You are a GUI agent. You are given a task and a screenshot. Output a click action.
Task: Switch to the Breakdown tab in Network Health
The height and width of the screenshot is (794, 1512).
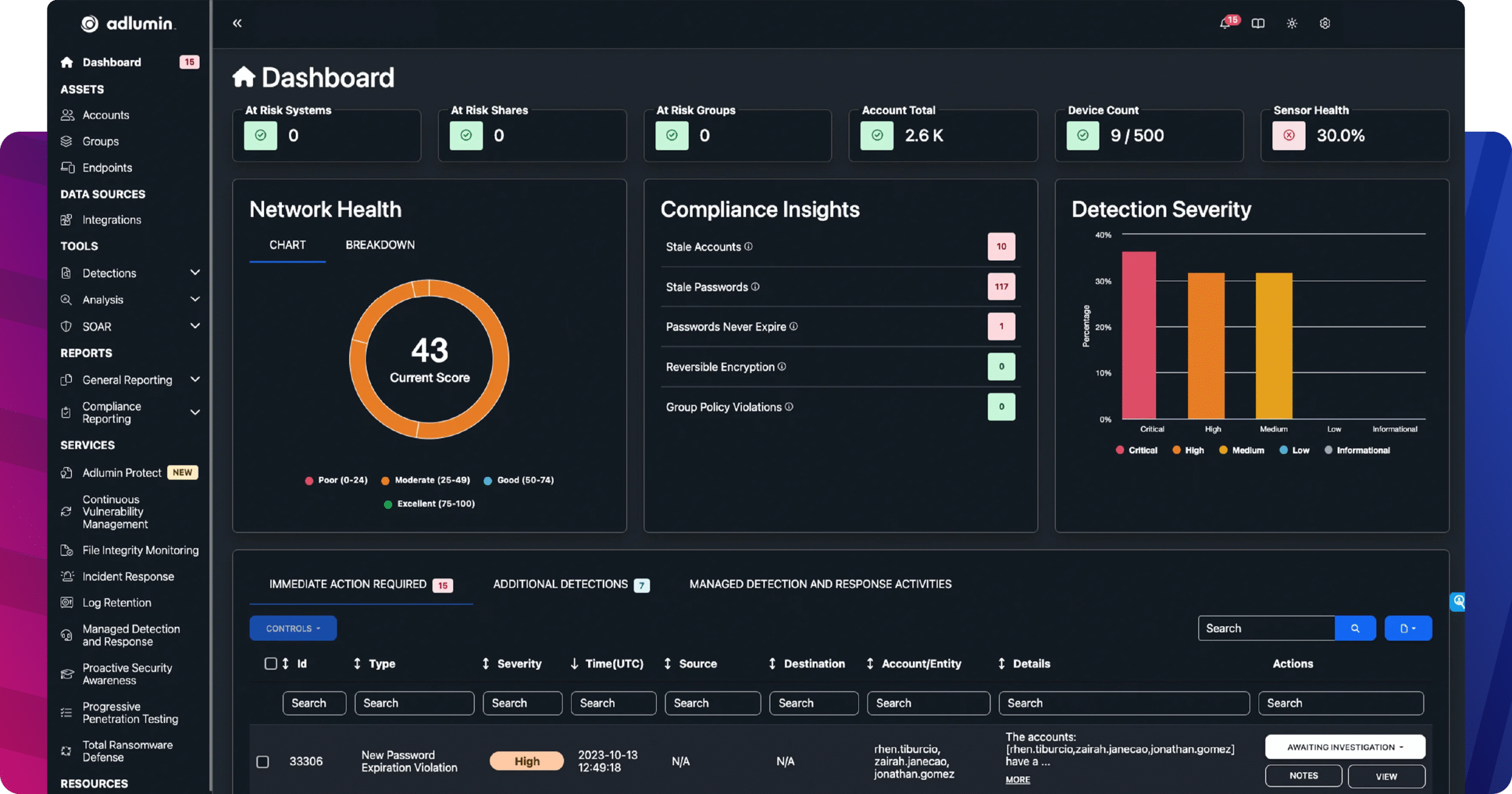[x=380, y=244]
